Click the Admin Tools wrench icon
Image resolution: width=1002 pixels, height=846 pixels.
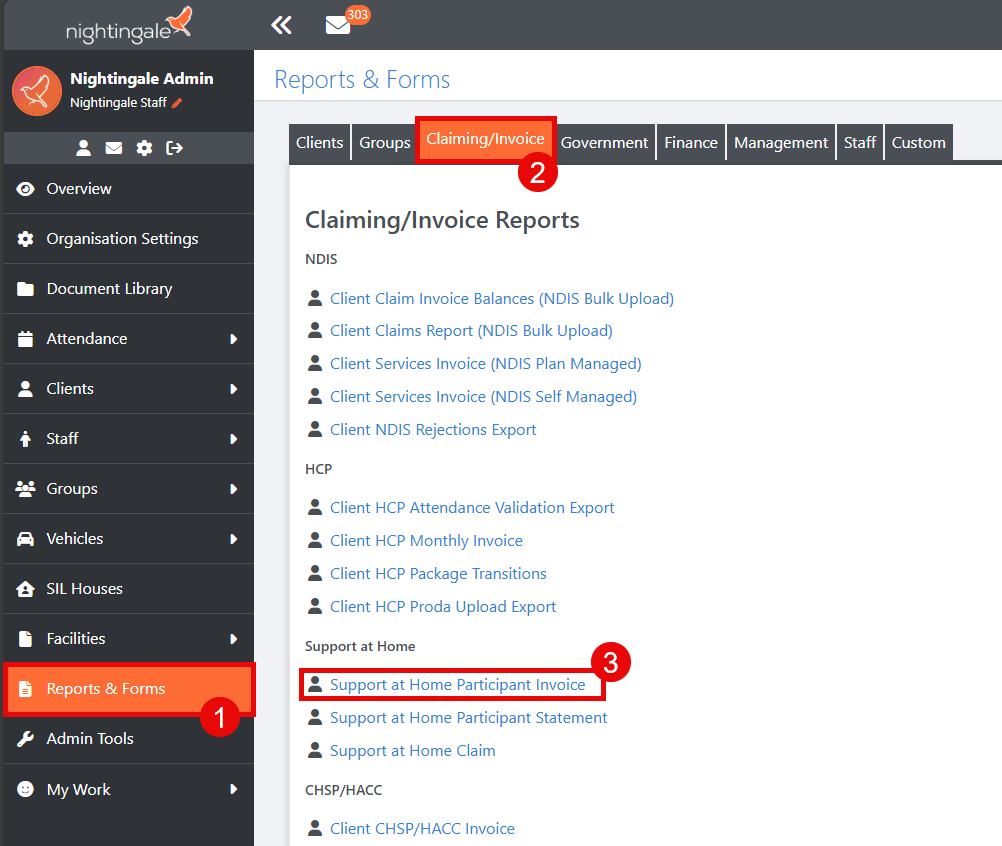25,739
